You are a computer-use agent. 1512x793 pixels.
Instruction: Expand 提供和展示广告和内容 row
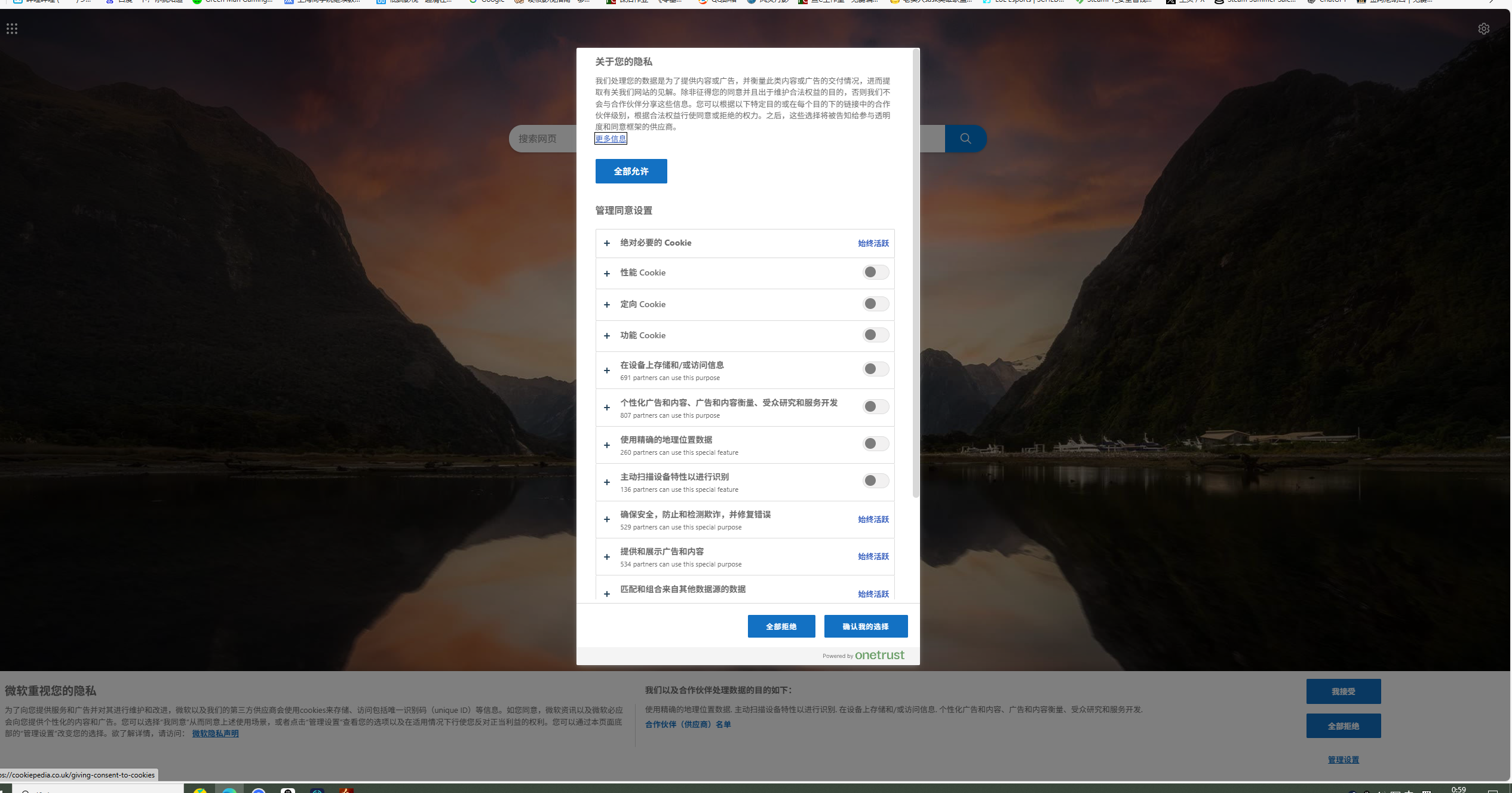pyautogui.click(x=607, y=557)
